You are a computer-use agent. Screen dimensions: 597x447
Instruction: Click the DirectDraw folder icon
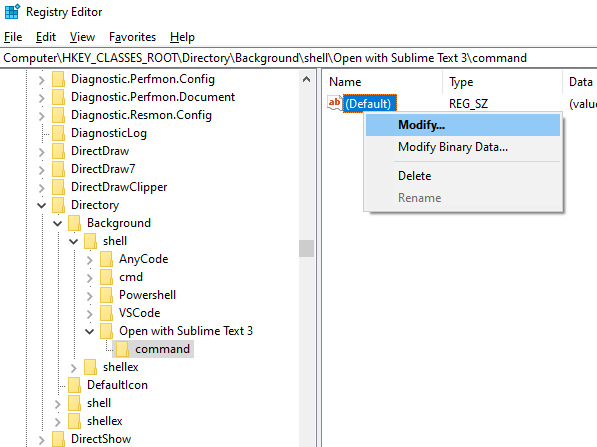[x=58, y=151]
